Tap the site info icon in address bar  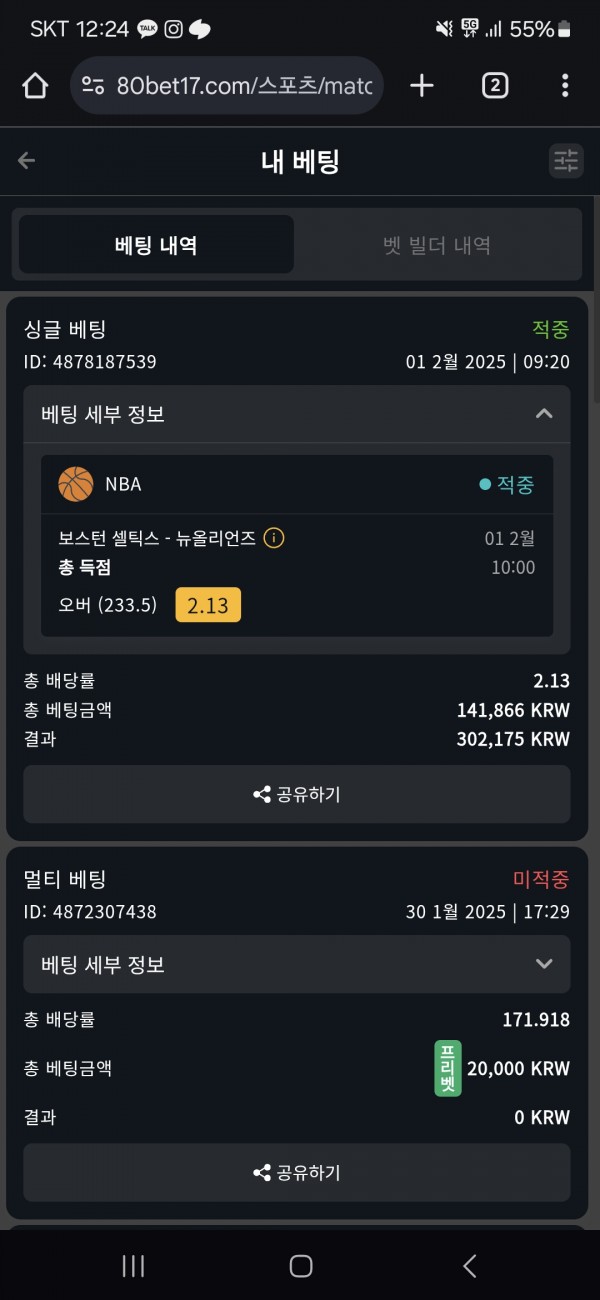click(x=93, y=86)
